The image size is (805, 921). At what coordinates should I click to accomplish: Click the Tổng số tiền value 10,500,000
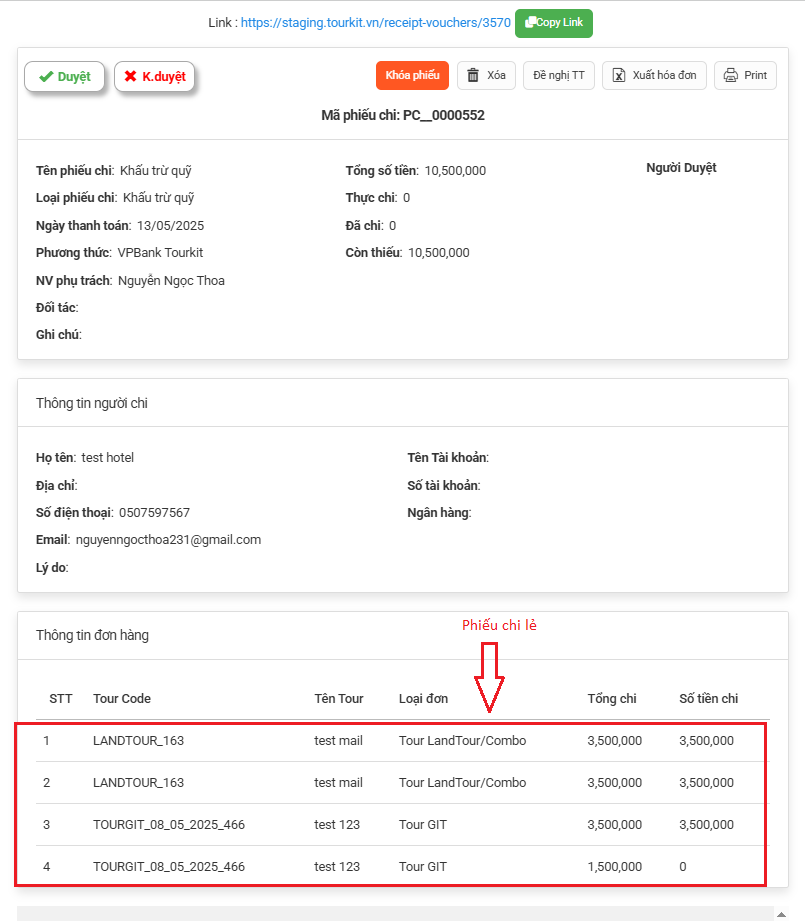coord(455,171)
